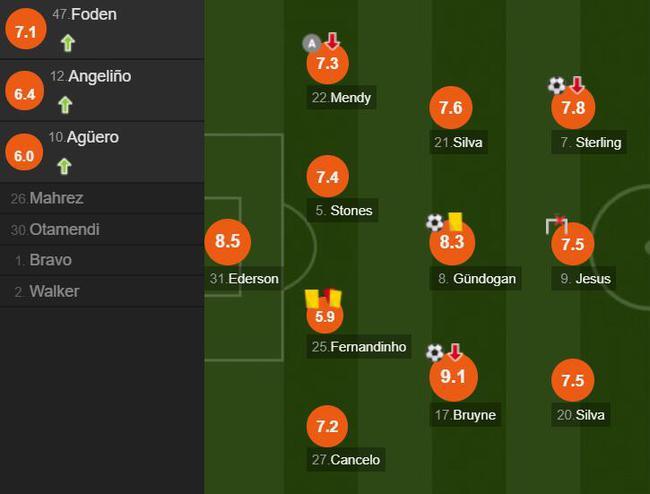Open Bruyne's 9.1 rating badge
Screen dimensions: 650x494
[x=453, y=377]
